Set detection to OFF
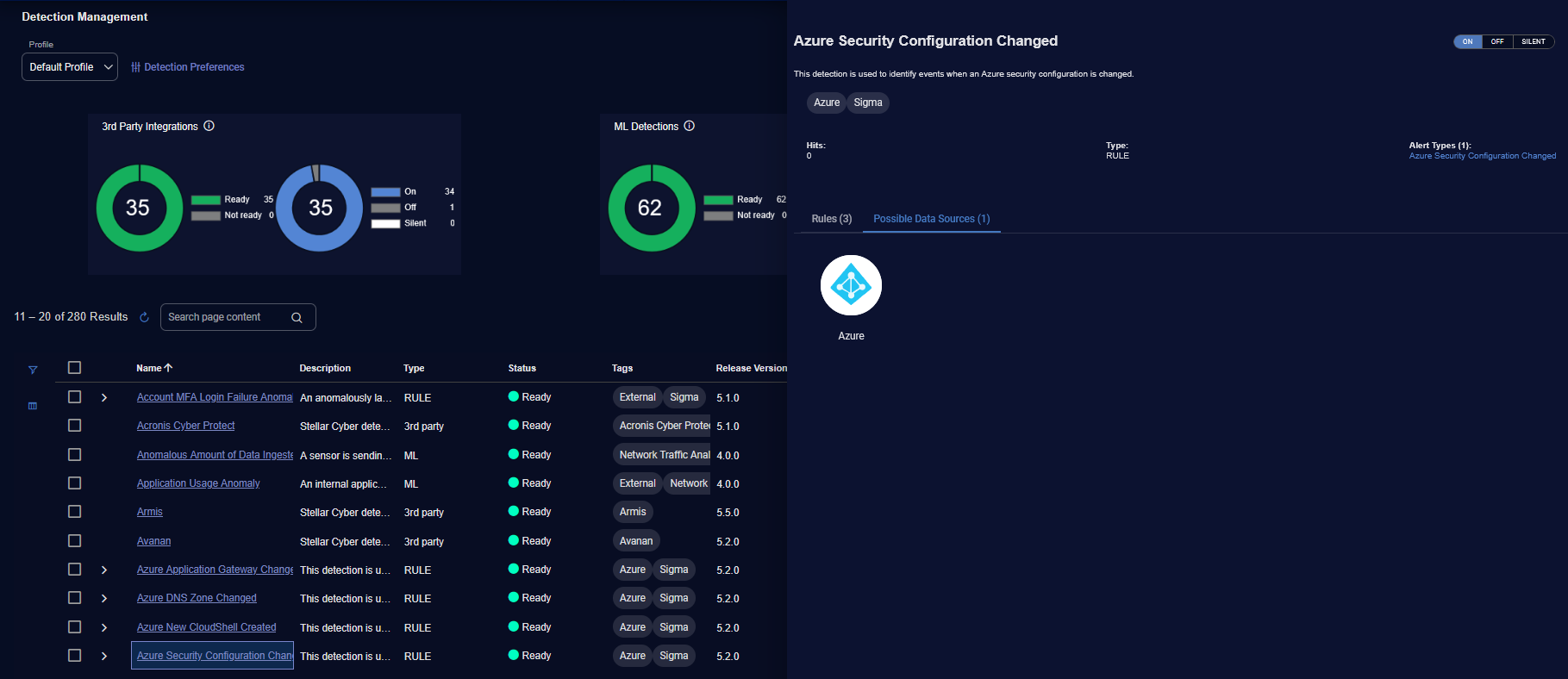The image size is (1568, 679). tap(1497, 41)
